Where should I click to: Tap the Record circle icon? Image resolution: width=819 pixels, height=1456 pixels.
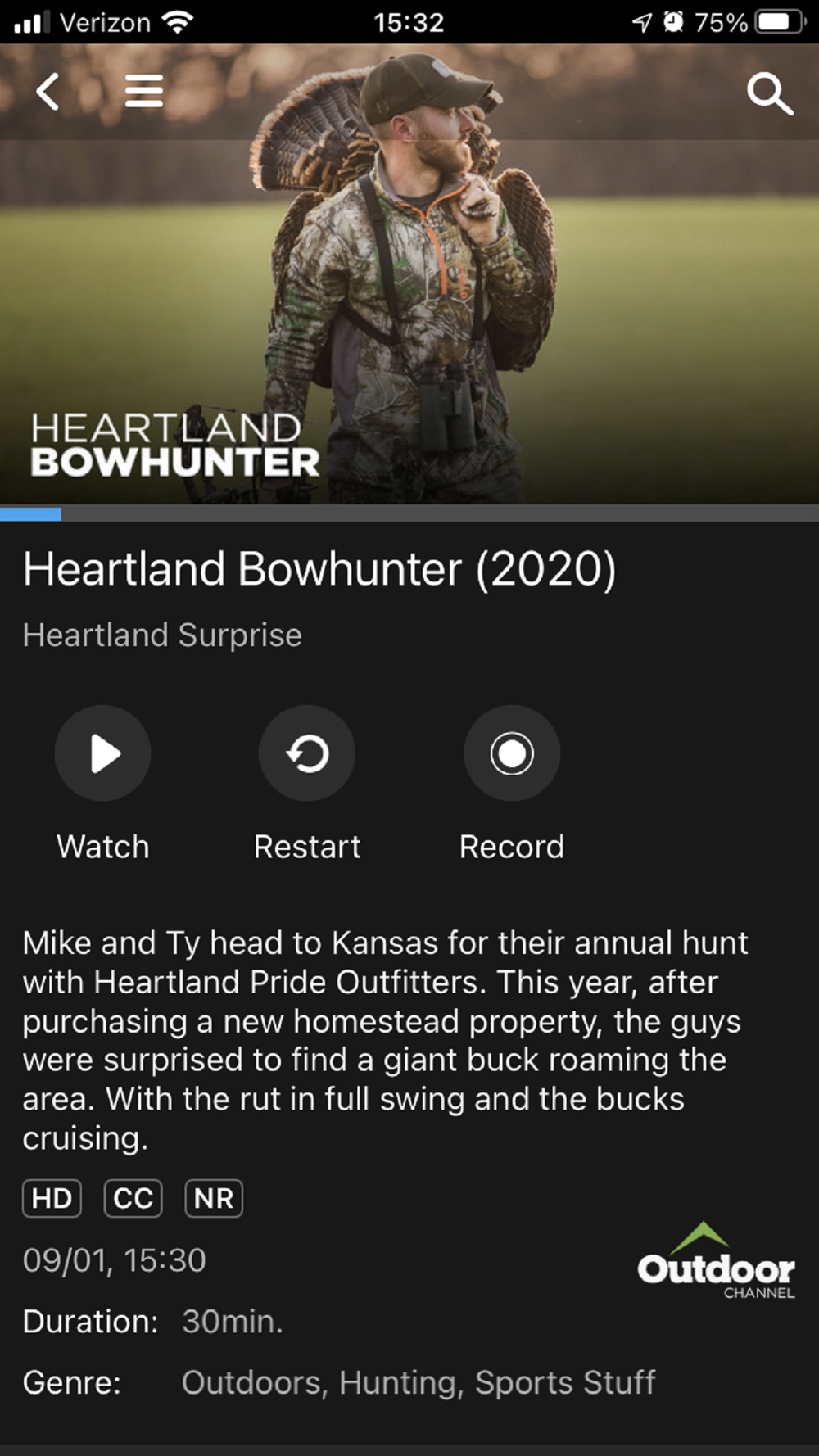(512, 753)
